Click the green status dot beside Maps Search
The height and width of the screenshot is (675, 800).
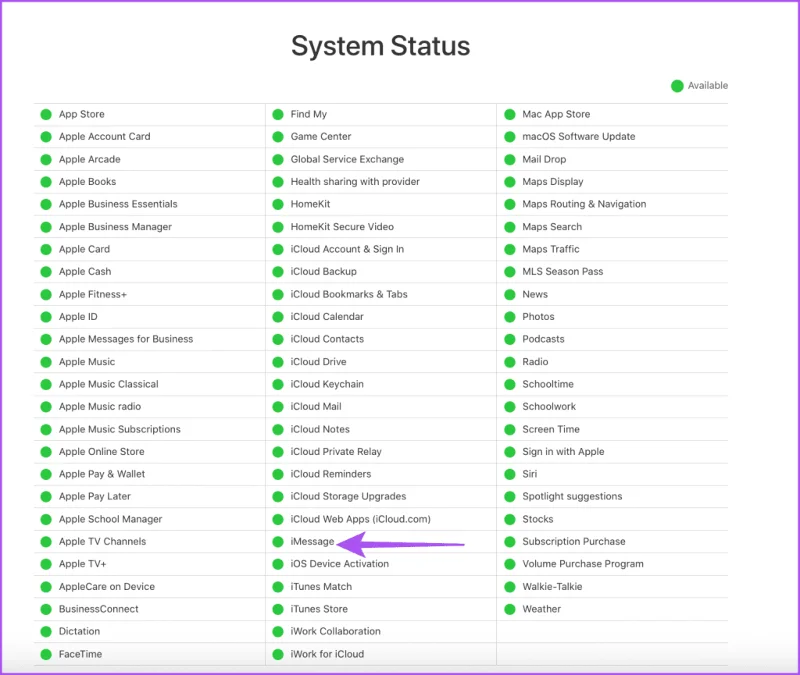pos(509,227)
